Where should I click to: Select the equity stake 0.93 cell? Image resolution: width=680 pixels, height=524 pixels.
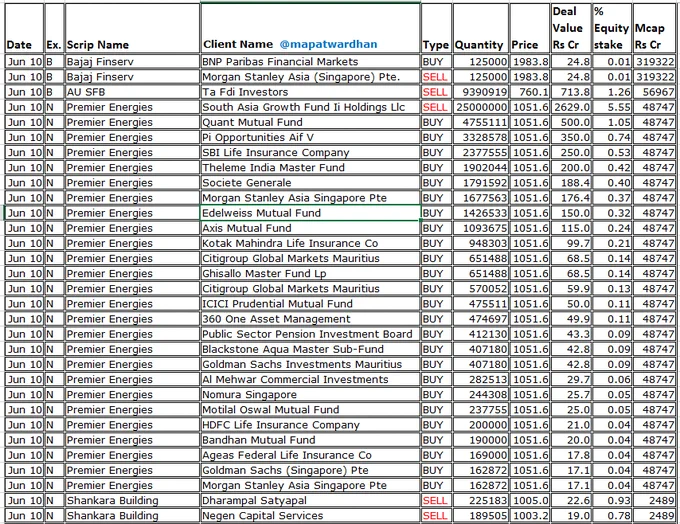click(611, 501)
